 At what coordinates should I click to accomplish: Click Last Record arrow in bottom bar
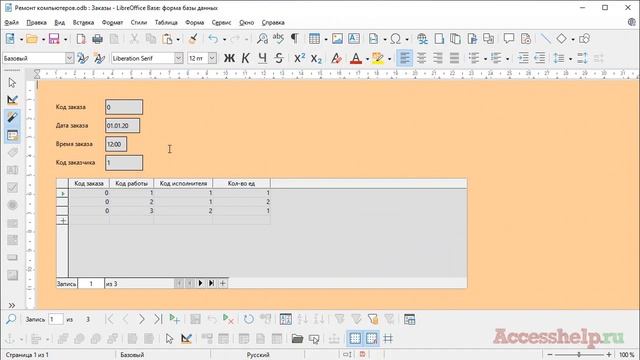tap(158, 319)
